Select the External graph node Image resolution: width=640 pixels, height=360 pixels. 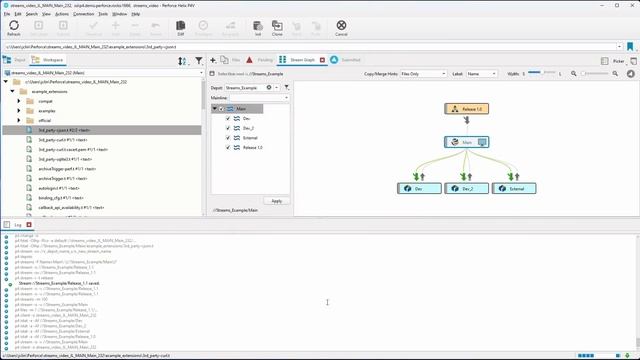tap(514, 189)
